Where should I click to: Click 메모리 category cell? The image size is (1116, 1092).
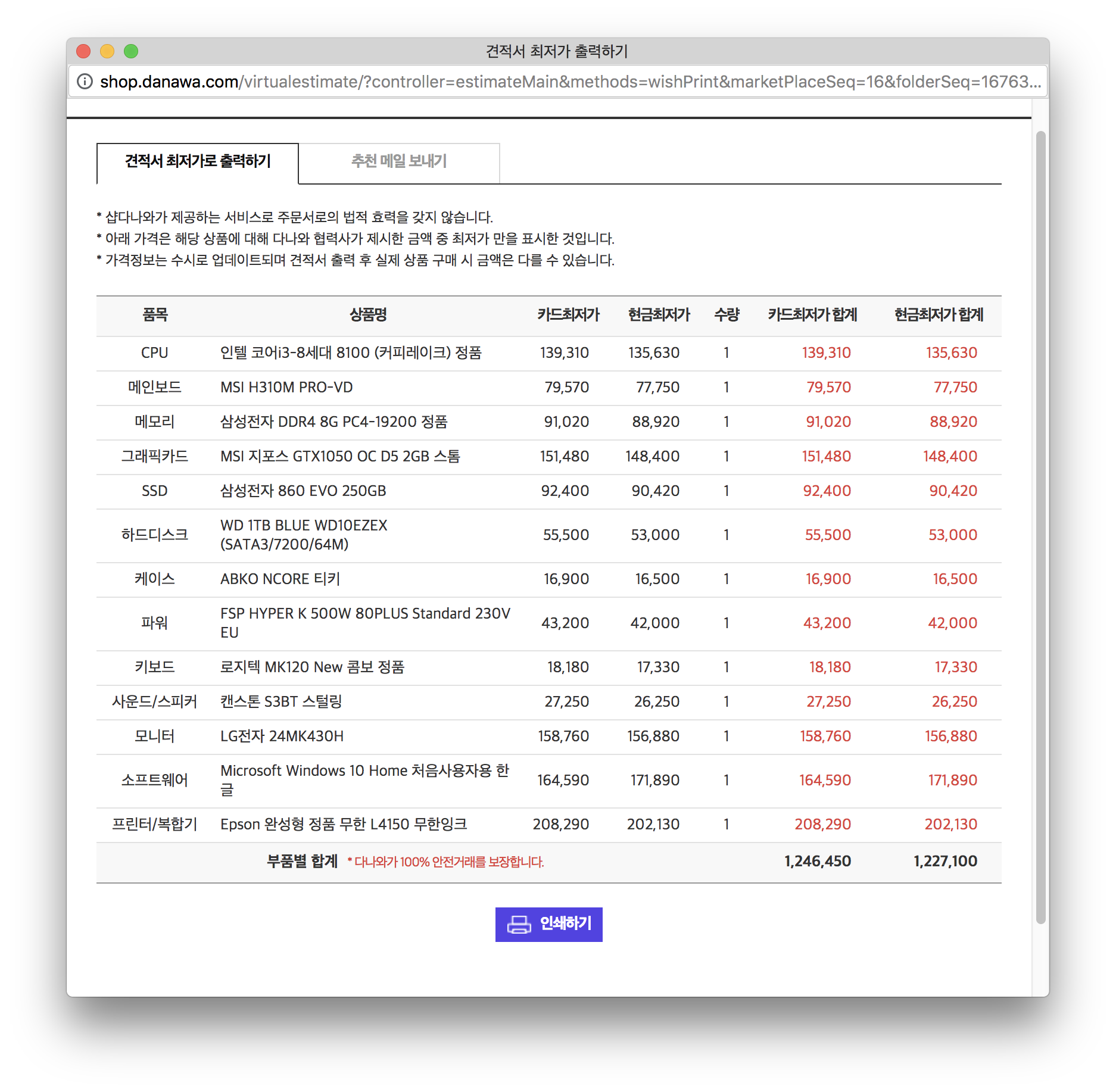coord(154,422)
